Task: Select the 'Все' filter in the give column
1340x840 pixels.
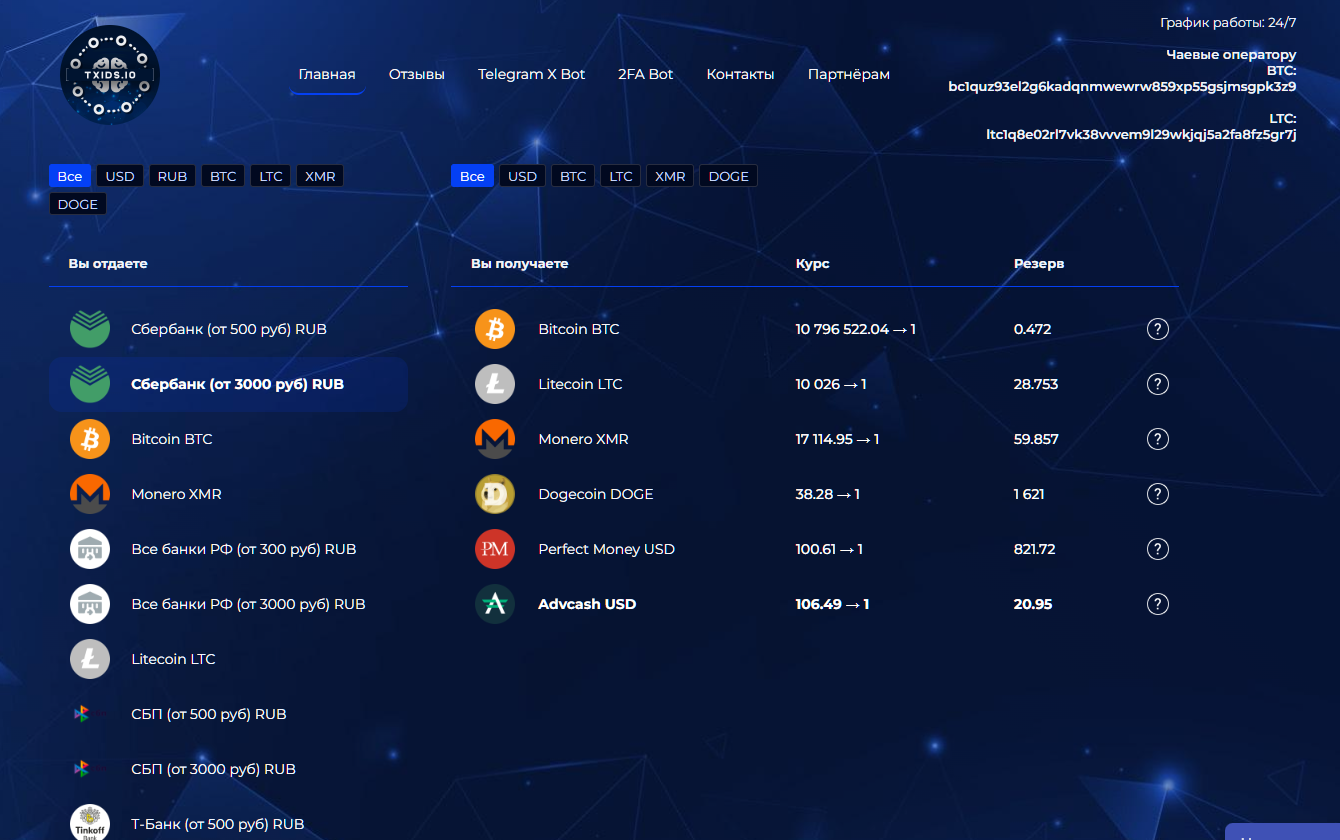Action: (x=70, y=176)
